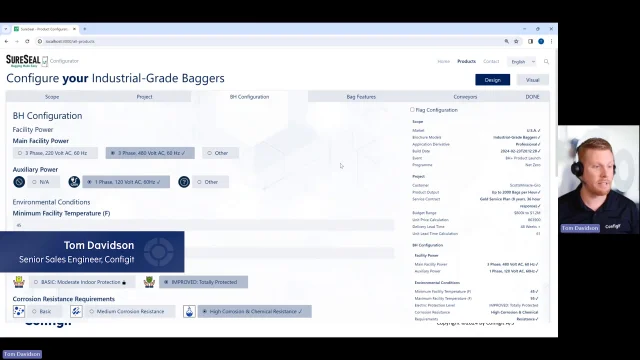Open the site search magnifier icon
This screenshot has height=360, width=640.
tap(546, 62)
